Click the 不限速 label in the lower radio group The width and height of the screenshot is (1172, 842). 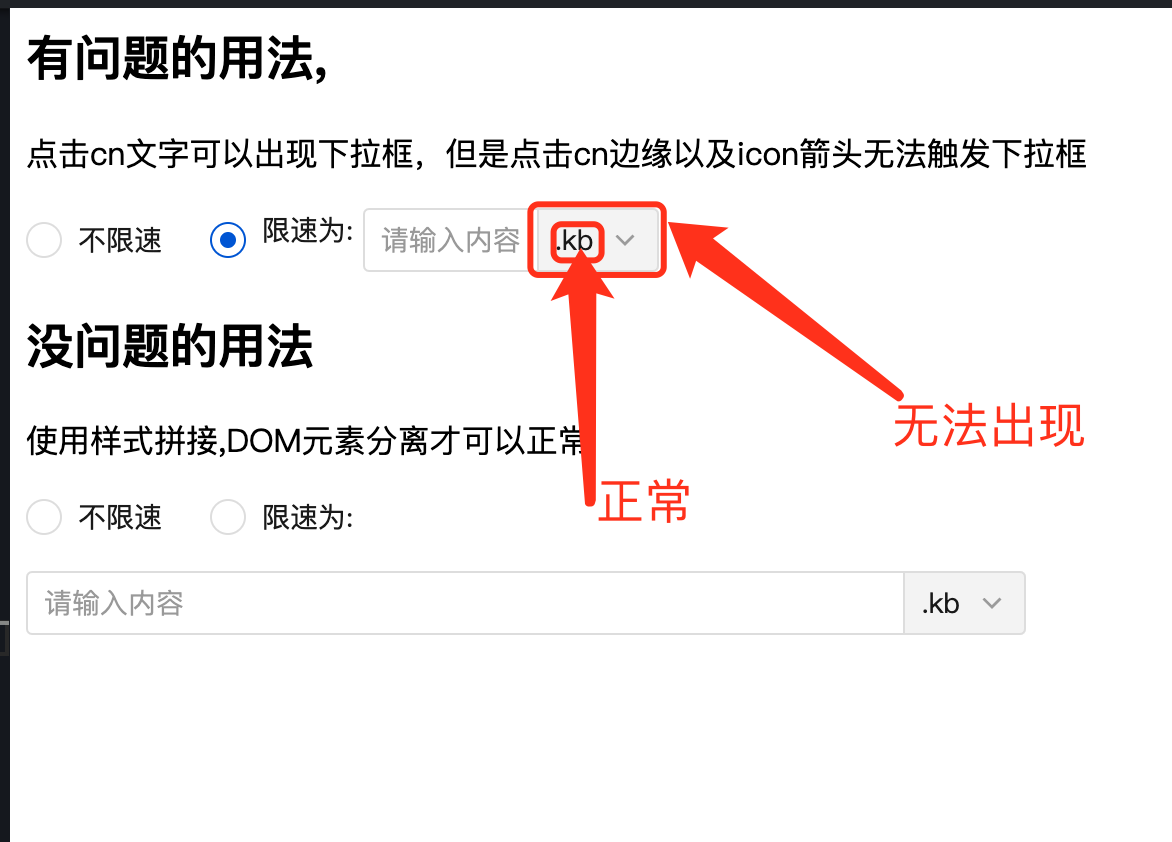point(120,517)
